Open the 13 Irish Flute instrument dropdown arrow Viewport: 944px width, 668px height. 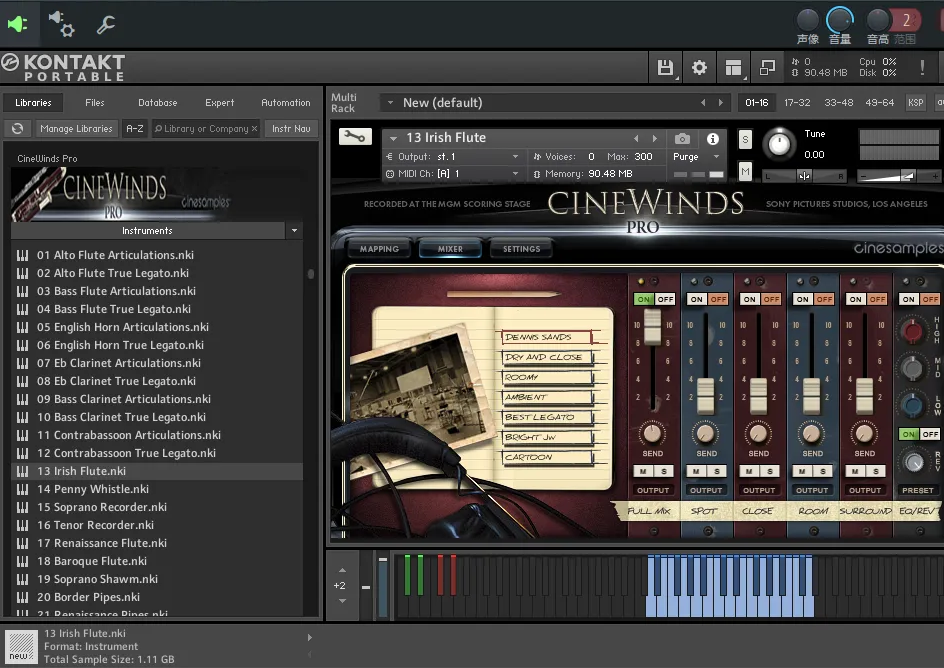[393, 138]
